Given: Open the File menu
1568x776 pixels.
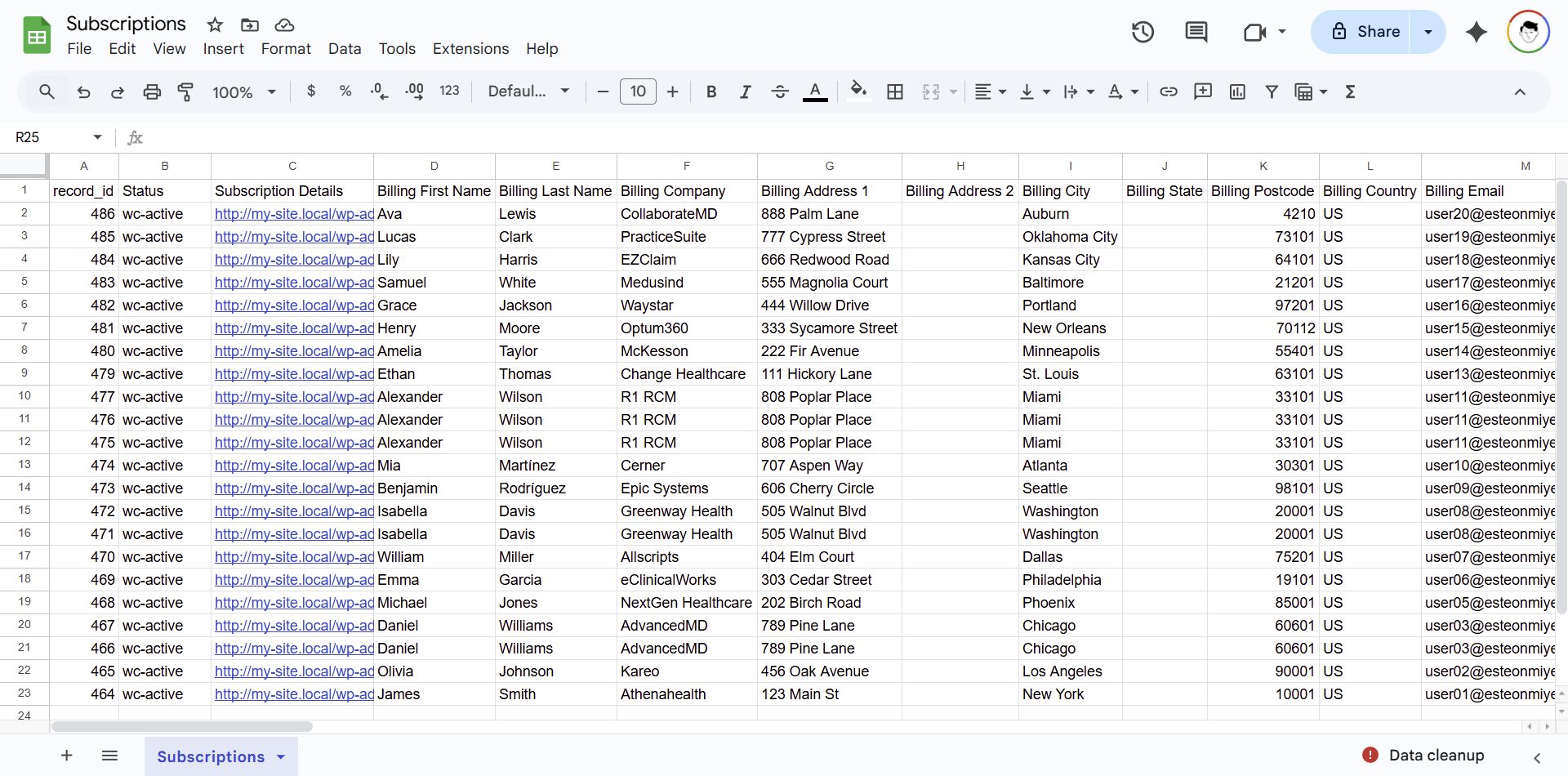Looking at the screenshot, I should 79,49.
